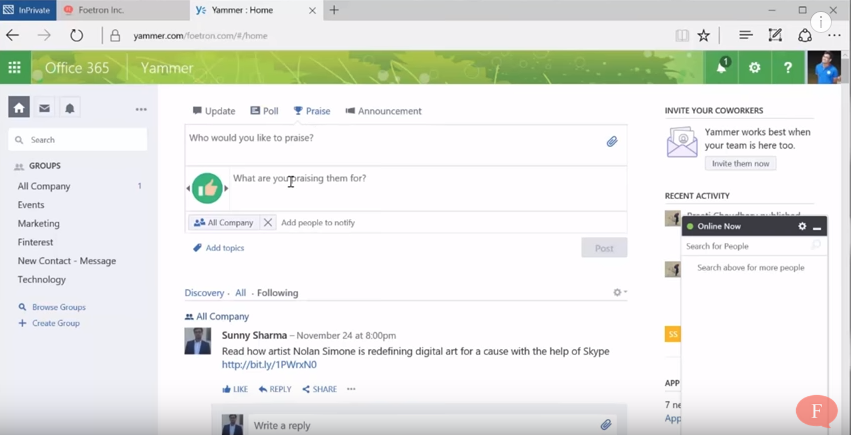Screen dimensions: 851x435
Task: Click the Post button
Action: [x=604, y=248]
